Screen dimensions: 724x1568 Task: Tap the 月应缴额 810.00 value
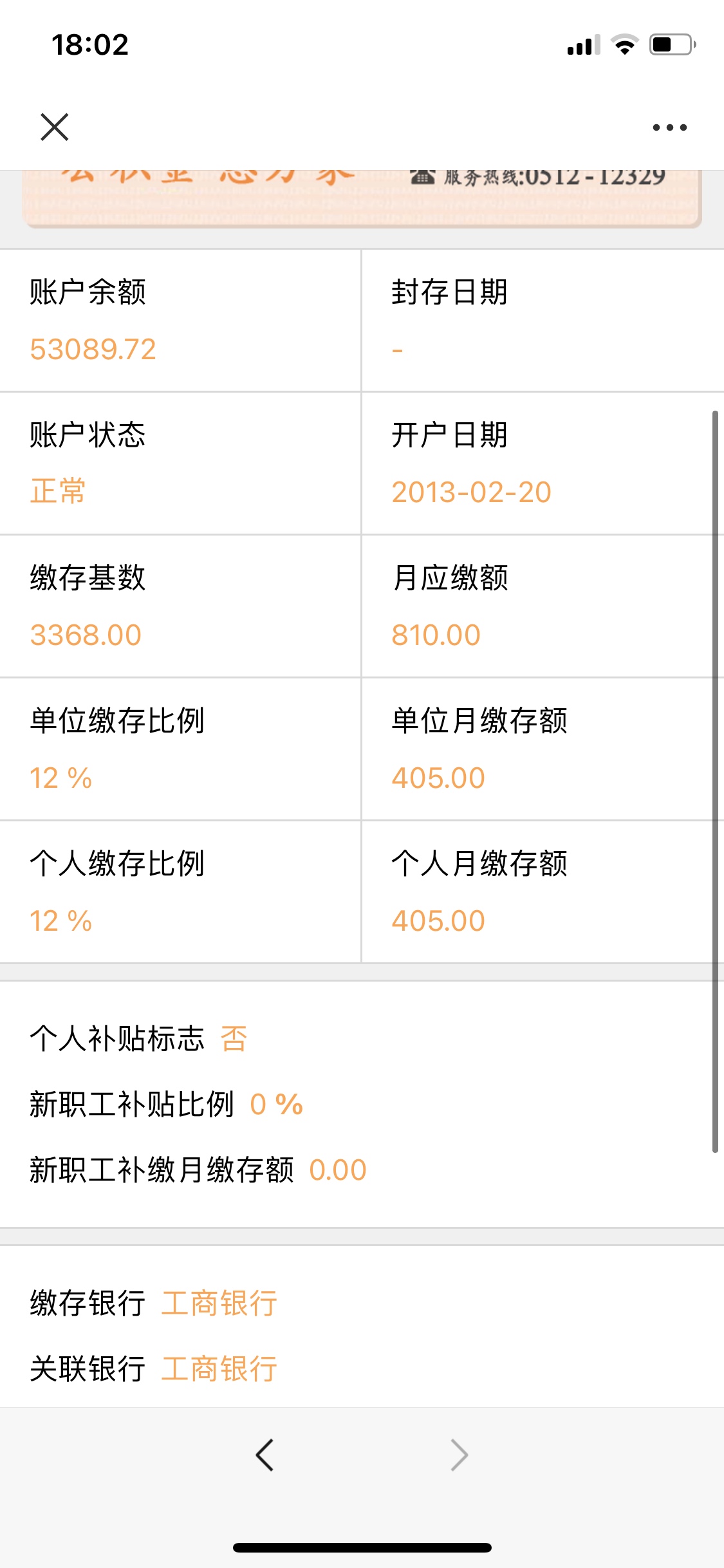click(x=436, y=635)
